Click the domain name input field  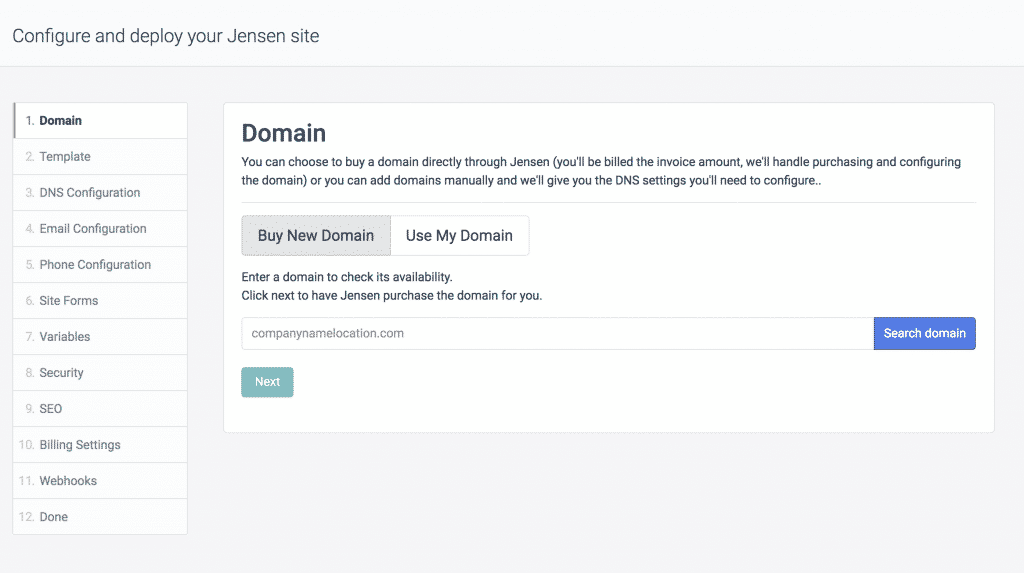pos(557,333)
